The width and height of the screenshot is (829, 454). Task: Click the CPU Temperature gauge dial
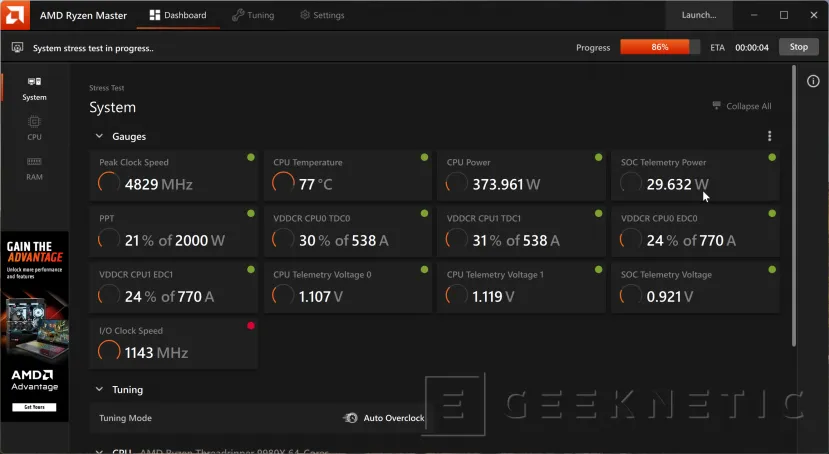[283, 183]
